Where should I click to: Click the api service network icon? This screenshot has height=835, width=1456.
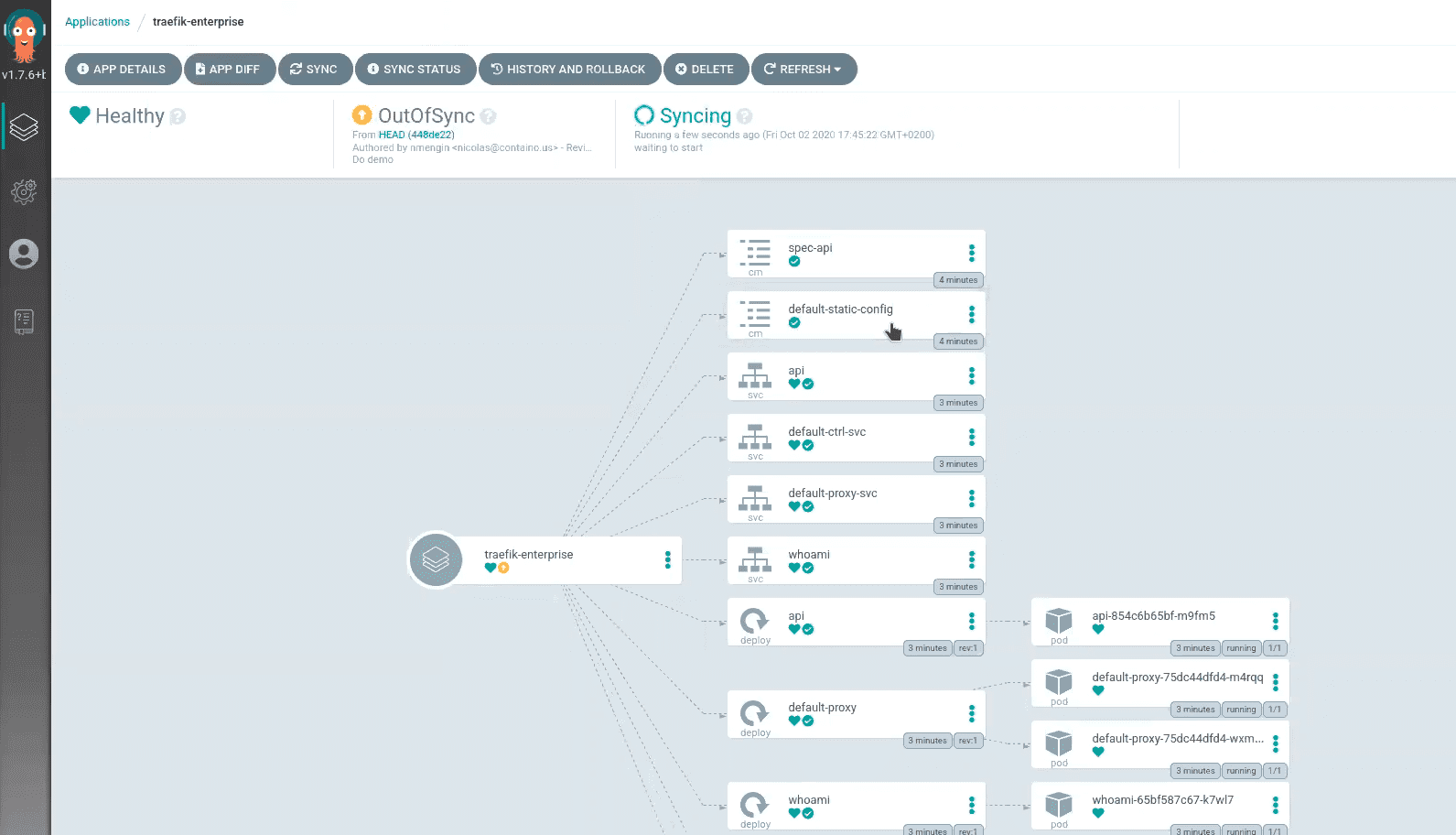click(755, 374)
